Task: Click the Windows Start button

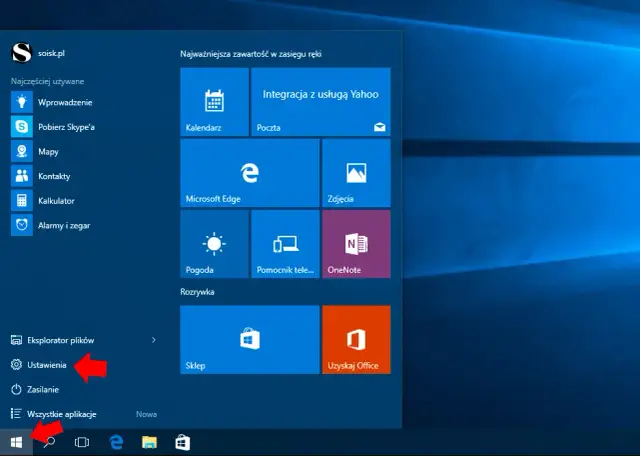Action: 16,442
